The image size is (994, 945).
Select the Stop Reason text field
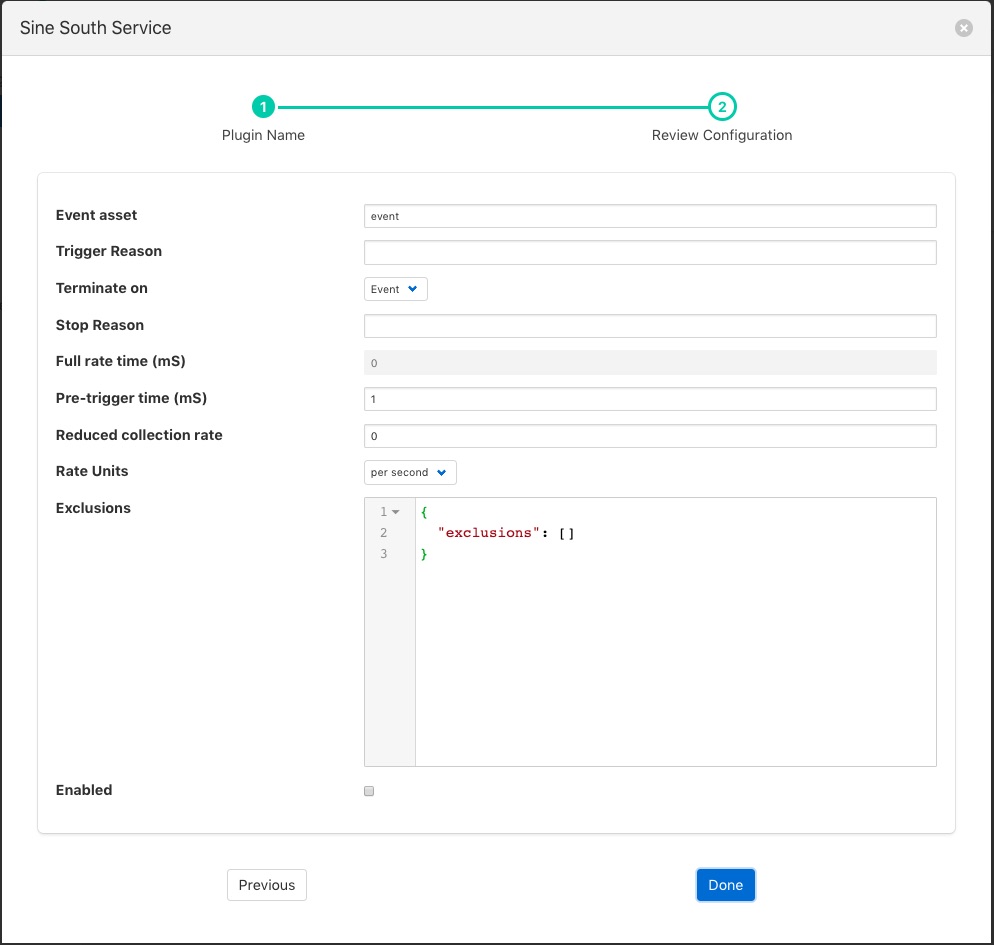point(650,326)
